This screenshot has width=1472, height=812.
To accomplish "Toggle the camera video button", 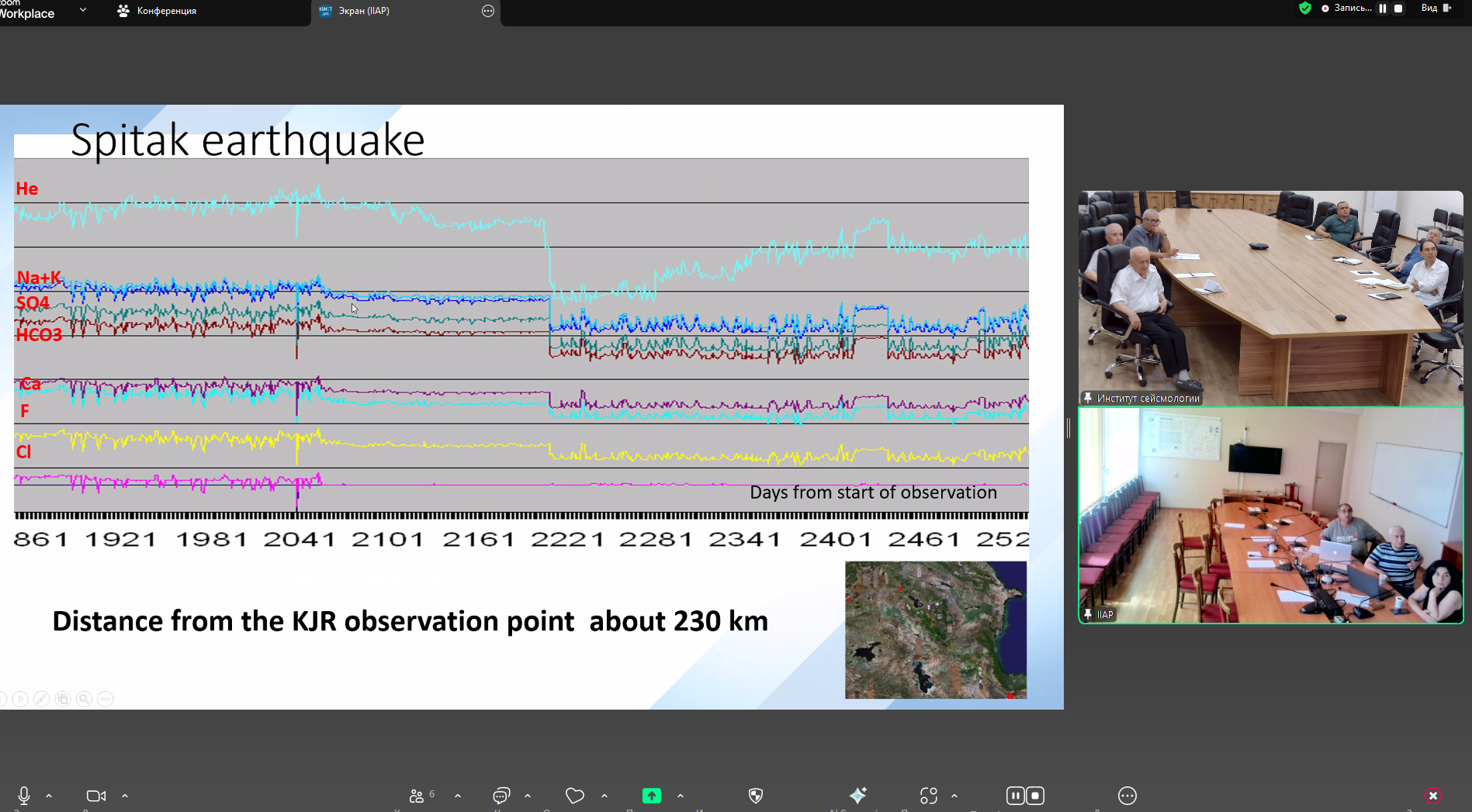I will pos(96,796).
